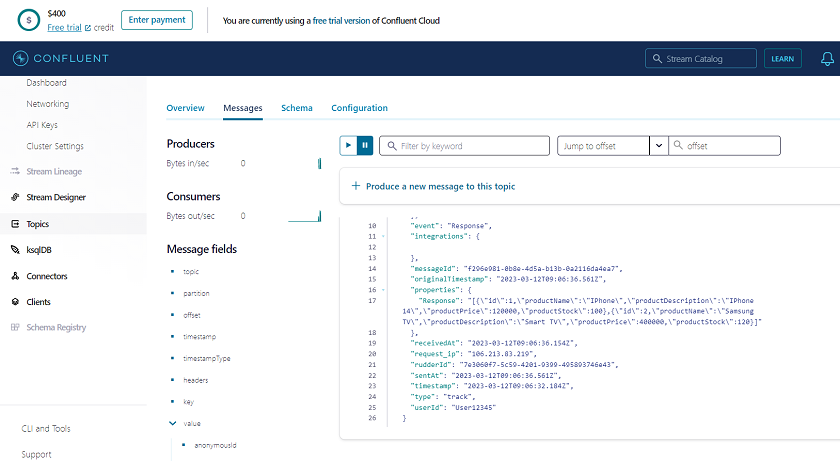Viewport: 840px width, 461px height.
Task: Collapse the value message field
Action: [172, 424]
